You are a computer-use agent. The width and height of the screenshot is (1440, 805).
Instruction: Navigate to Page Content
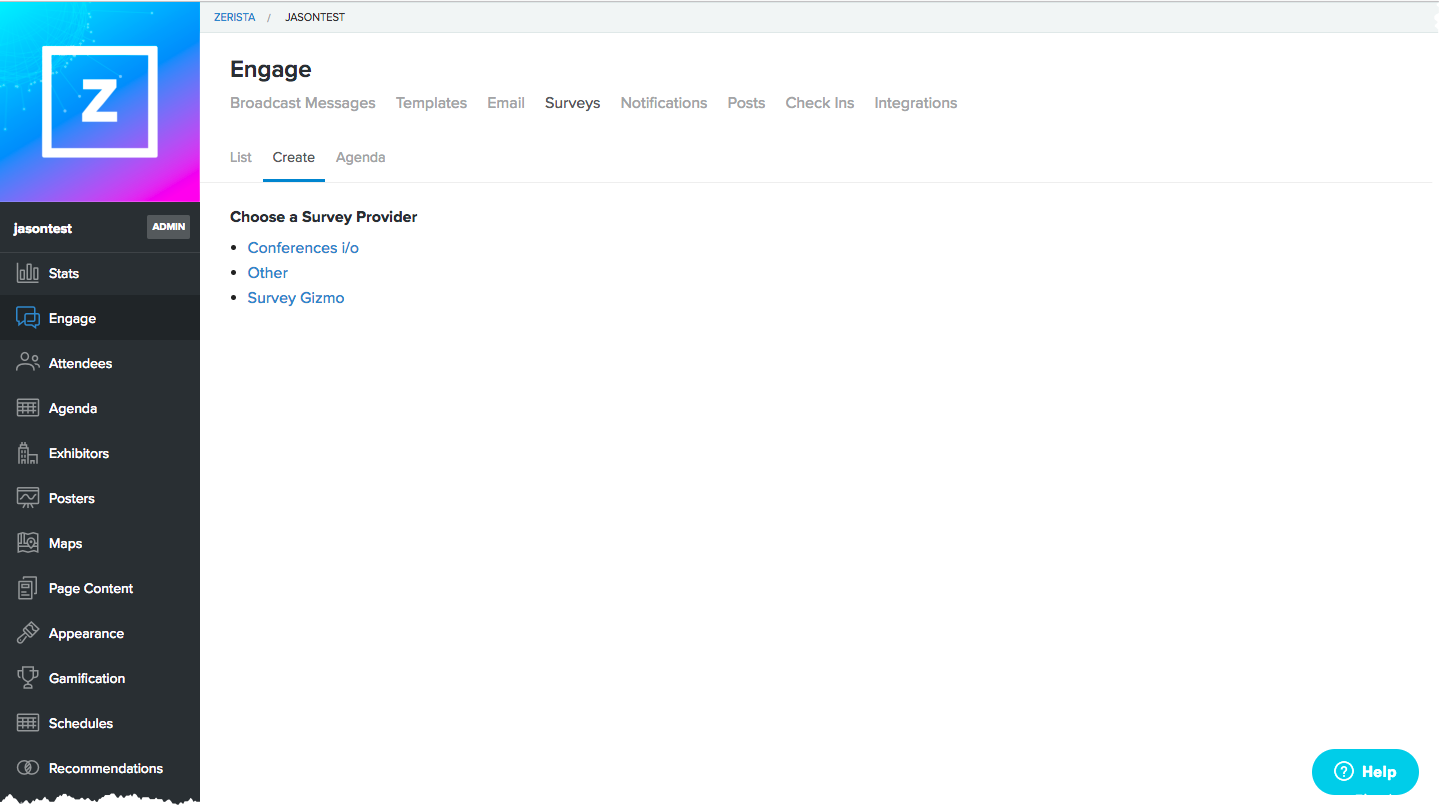tap(100, 588)
